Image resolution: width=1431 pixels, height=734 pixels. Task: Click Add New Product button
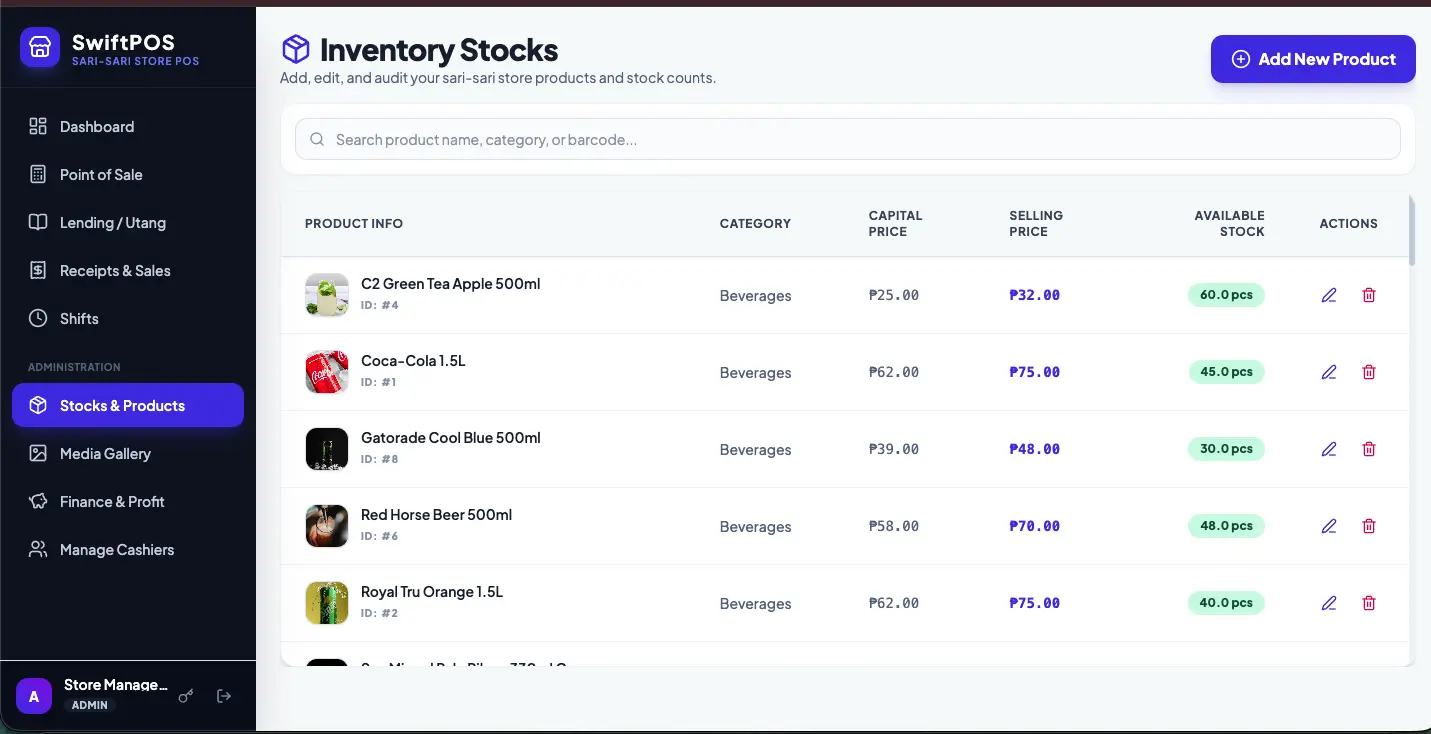(x=1313, y=59)
